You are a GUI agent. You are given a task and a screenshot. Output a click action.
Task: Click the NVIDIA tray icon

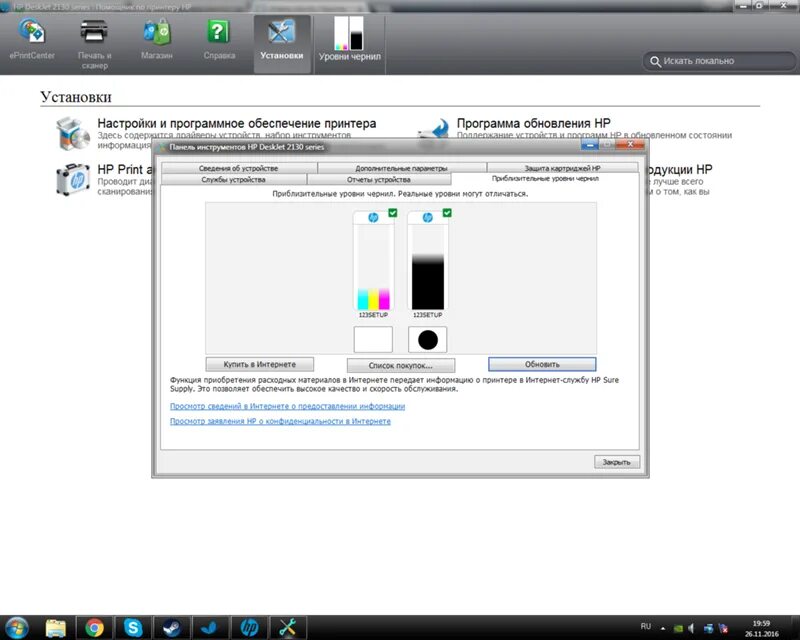pyautogui.click(x=678, y=629)
